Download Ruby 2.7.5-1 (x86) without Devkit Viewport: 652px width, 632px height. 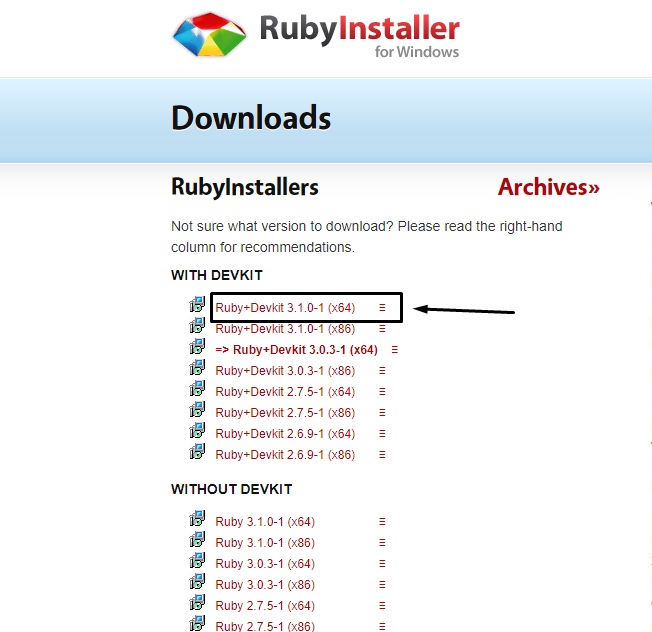(x=265, y=626)
